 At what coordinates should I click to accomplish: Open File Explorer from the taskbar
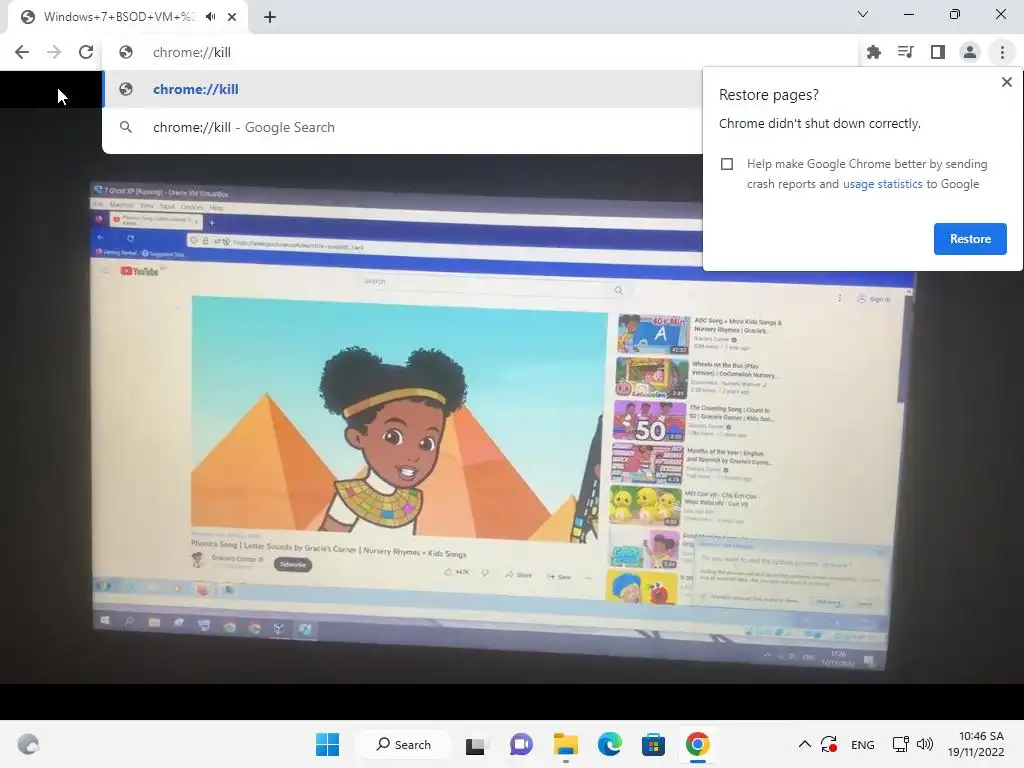coord(566,744)
